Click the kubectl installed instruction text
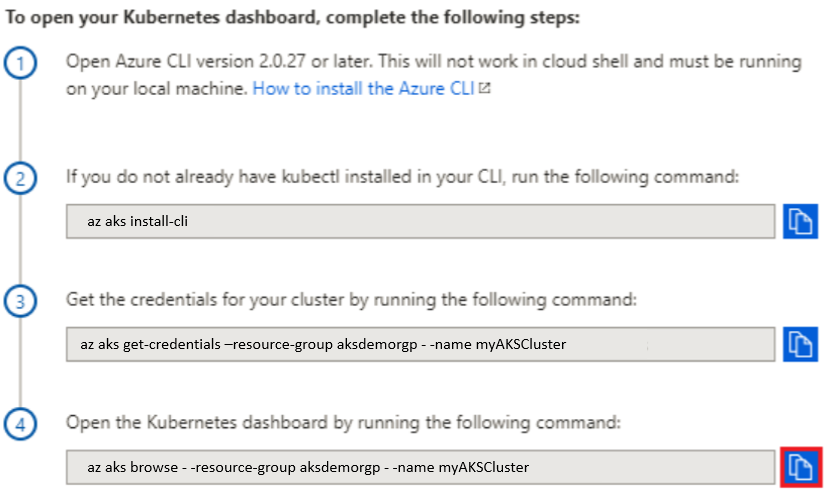This screenshot has height=500, width=827. (402, 176)
